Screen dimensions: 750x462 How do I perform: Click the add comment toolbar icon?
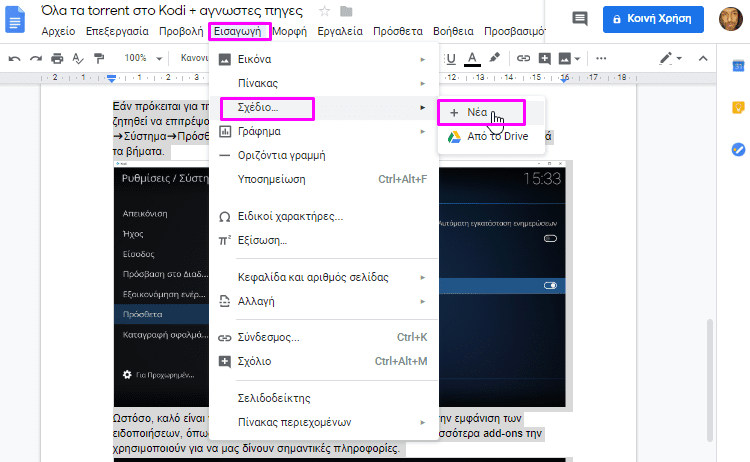pyautogui.click(x=544, y=58)
